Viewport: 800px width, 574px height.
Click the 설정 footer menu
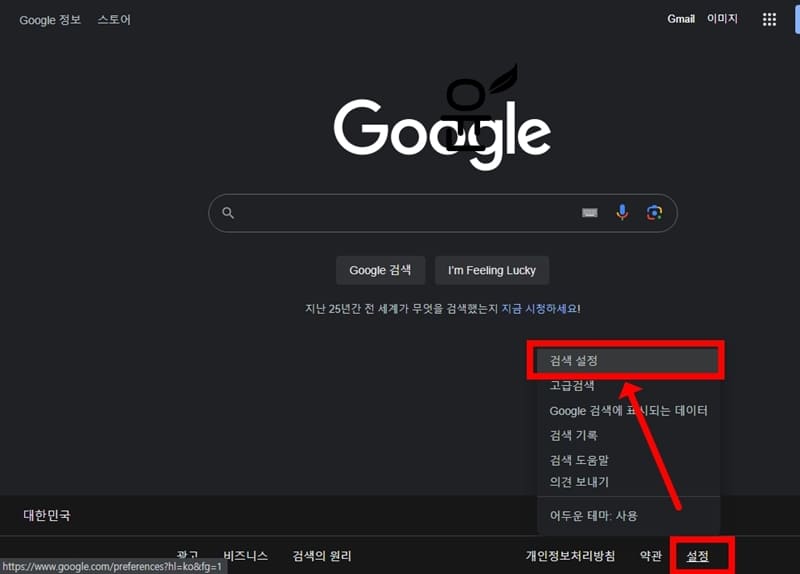[697, 556]
